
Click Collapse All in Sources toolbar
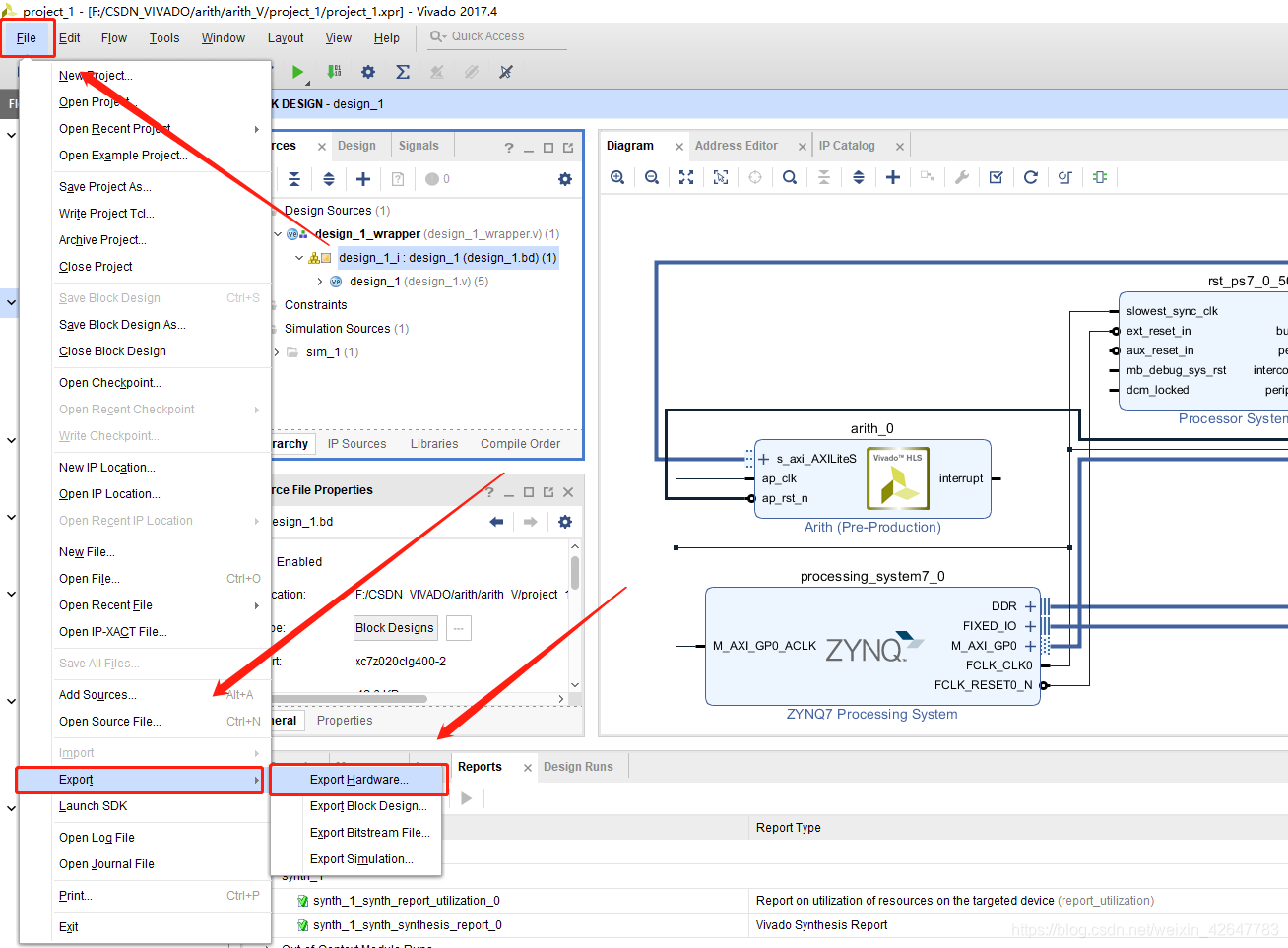[x=294, y=179]
